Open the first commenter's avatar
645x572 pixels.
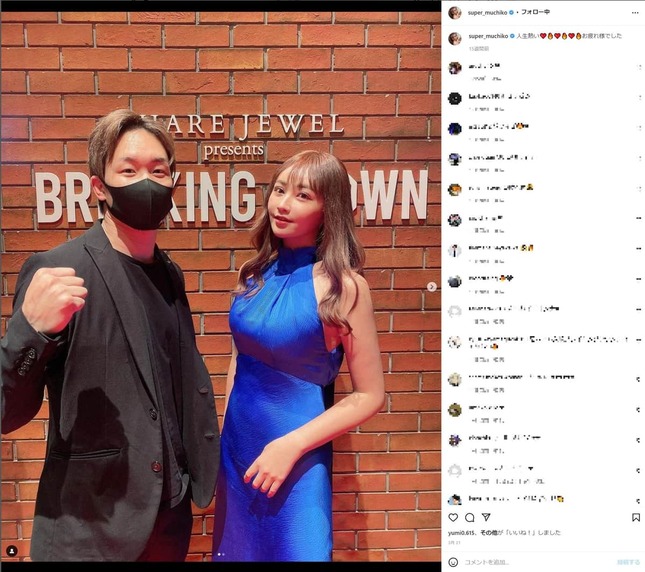pos(455,68)
